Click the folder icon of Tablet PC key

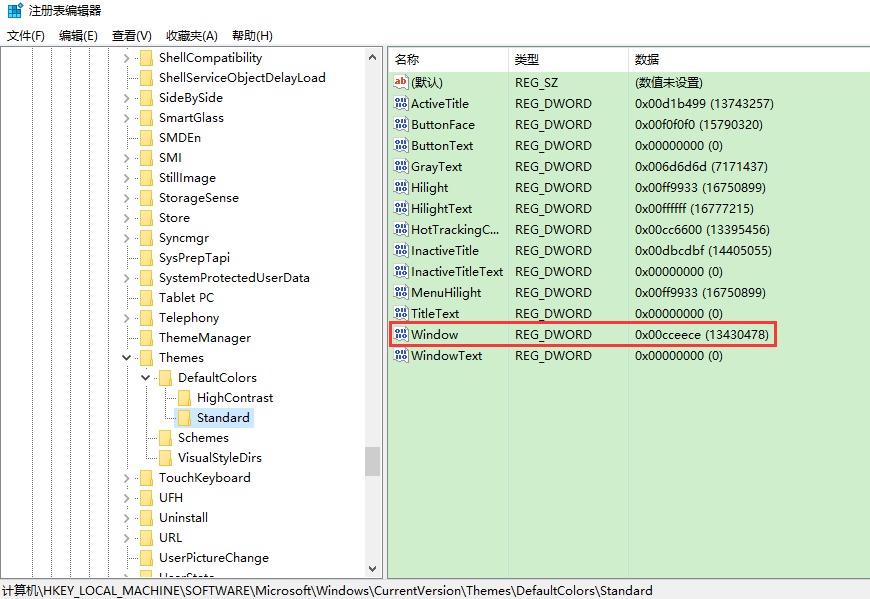pyautogui.click(x=146, y=298)
